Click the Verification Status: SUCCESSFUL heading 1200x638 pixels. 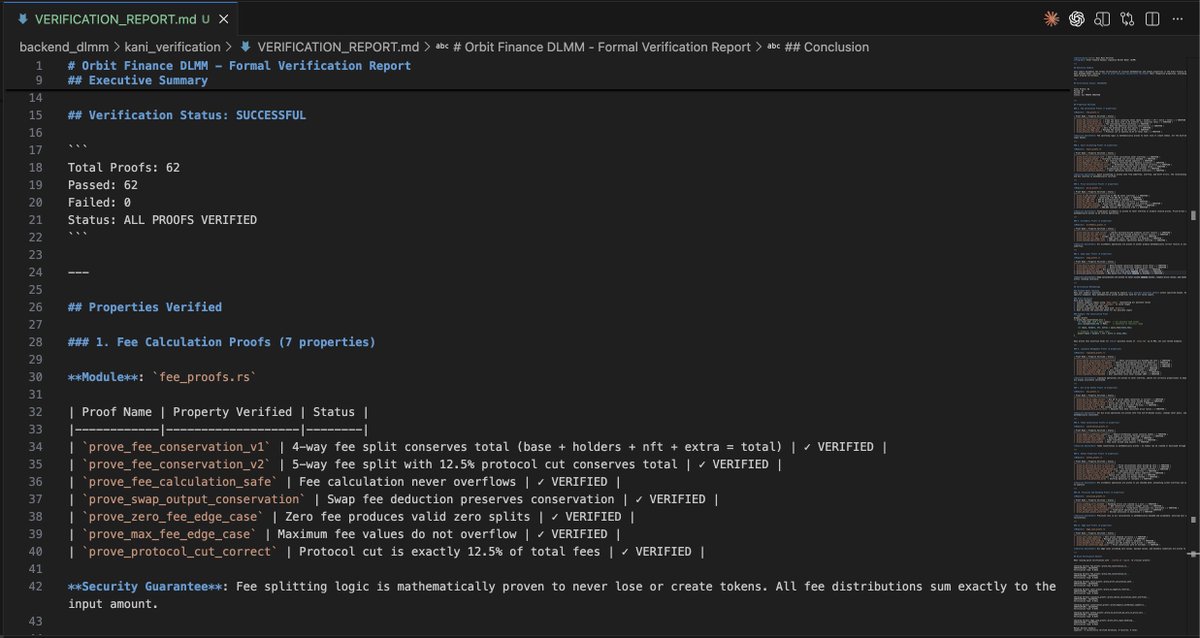[x=187, y=116]
